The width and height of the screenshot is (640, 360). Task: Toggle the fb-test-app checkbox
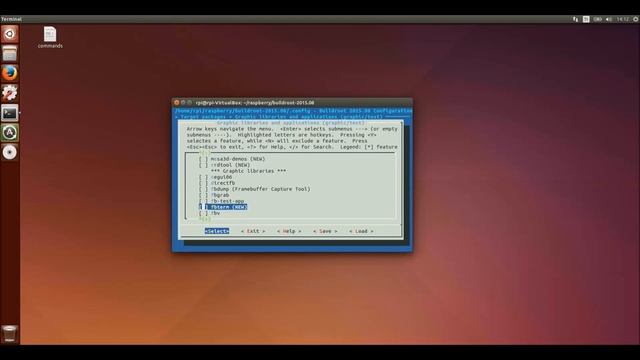(x=204, y=201)
